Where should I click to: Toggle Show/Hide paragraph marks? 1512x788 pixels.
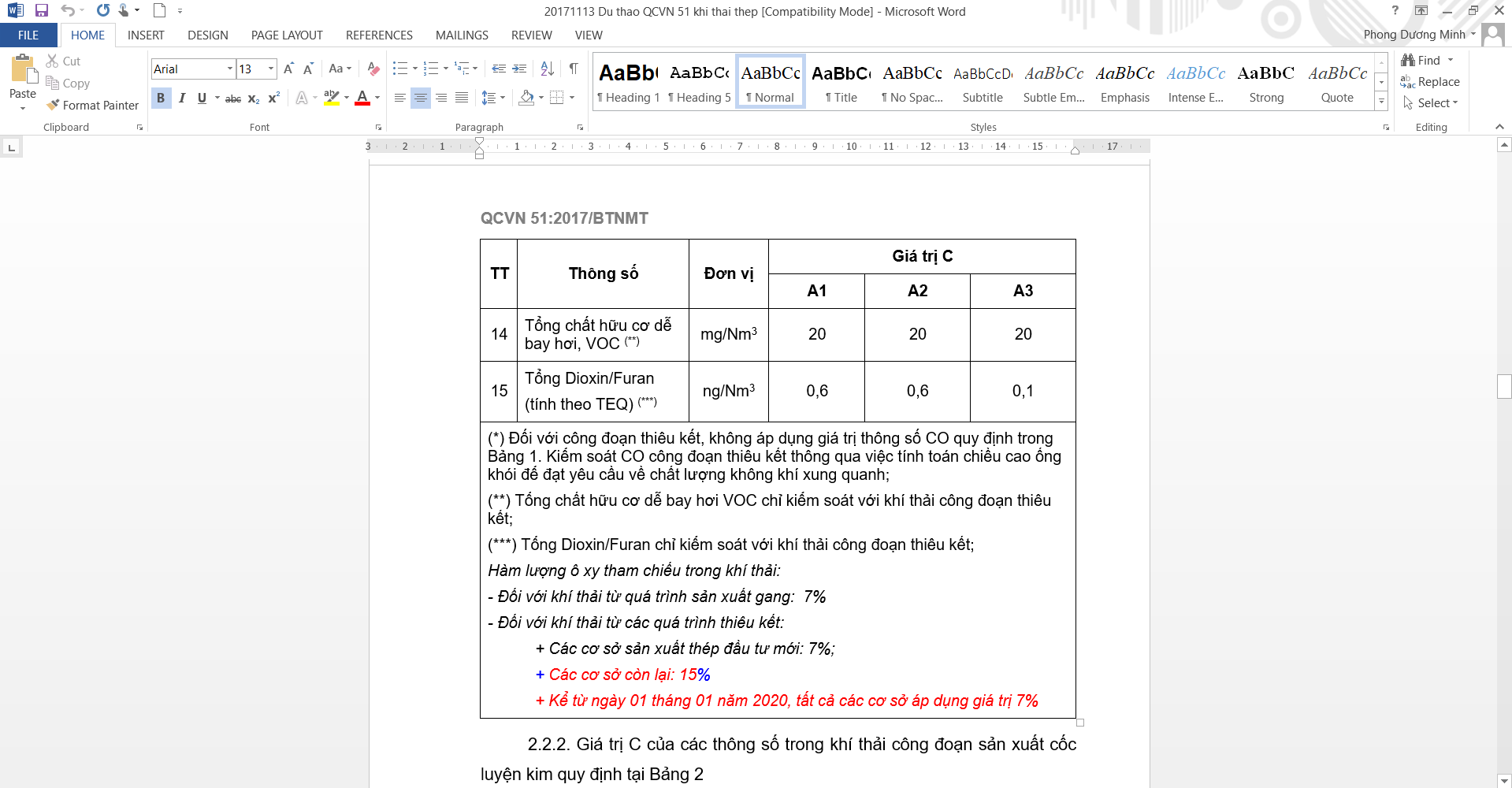(574, 69)
